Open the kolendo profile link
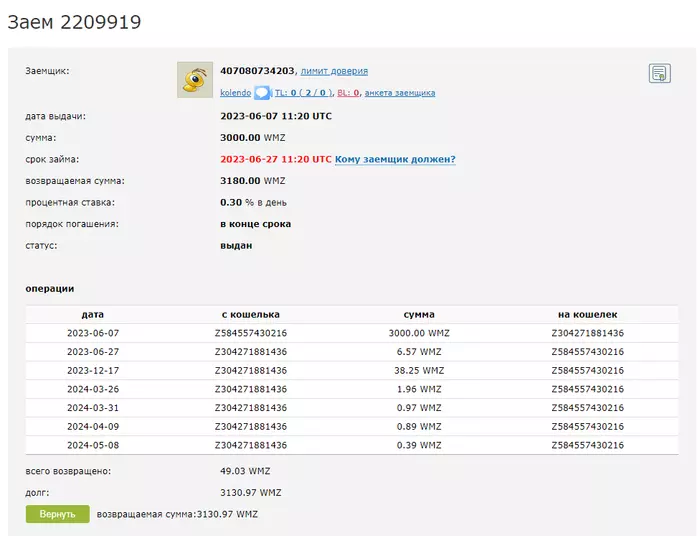This screenshot has width=700, height=536. click(235, 93)
